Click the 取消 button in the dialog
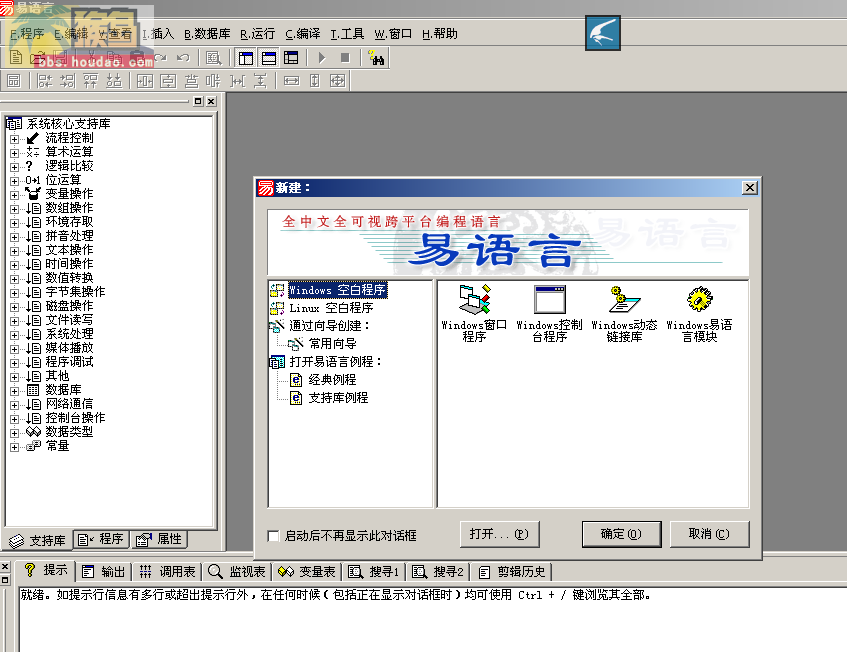This screenshot has width=847, height=652. pyautogui.click(x=709, y=534)
